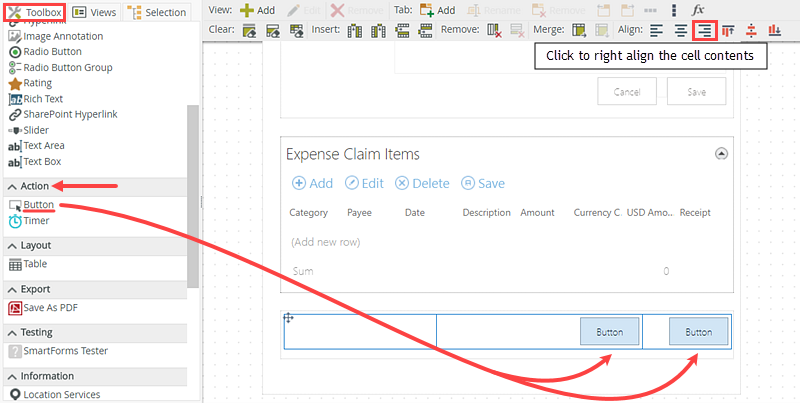Click the first Clear icon
Image resolution: width=800 pixels, height=403 pixels.
click(249, 31)
